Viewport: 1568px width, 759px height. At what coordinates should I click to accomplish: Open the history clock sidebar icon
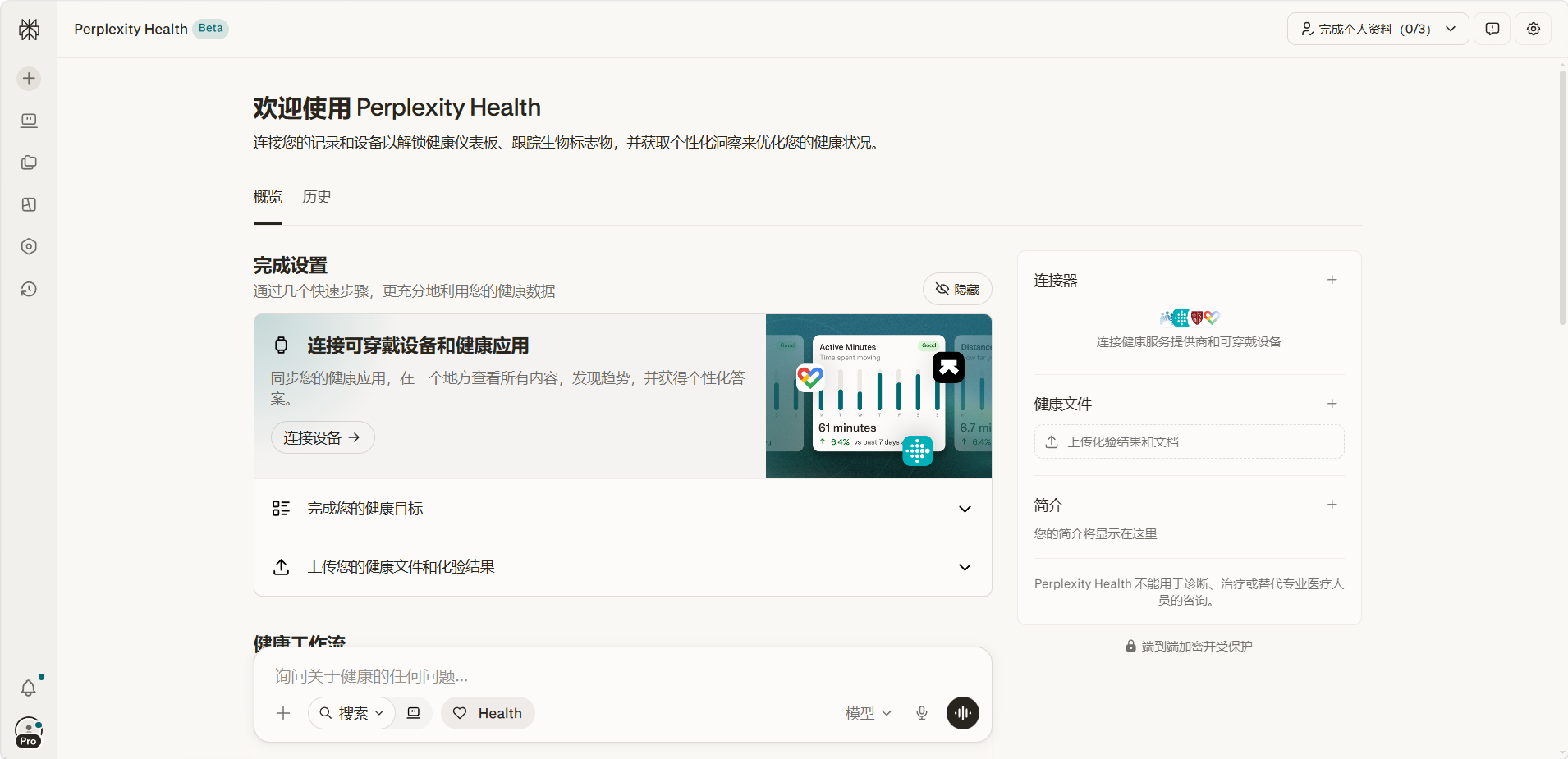coord(29,289)
